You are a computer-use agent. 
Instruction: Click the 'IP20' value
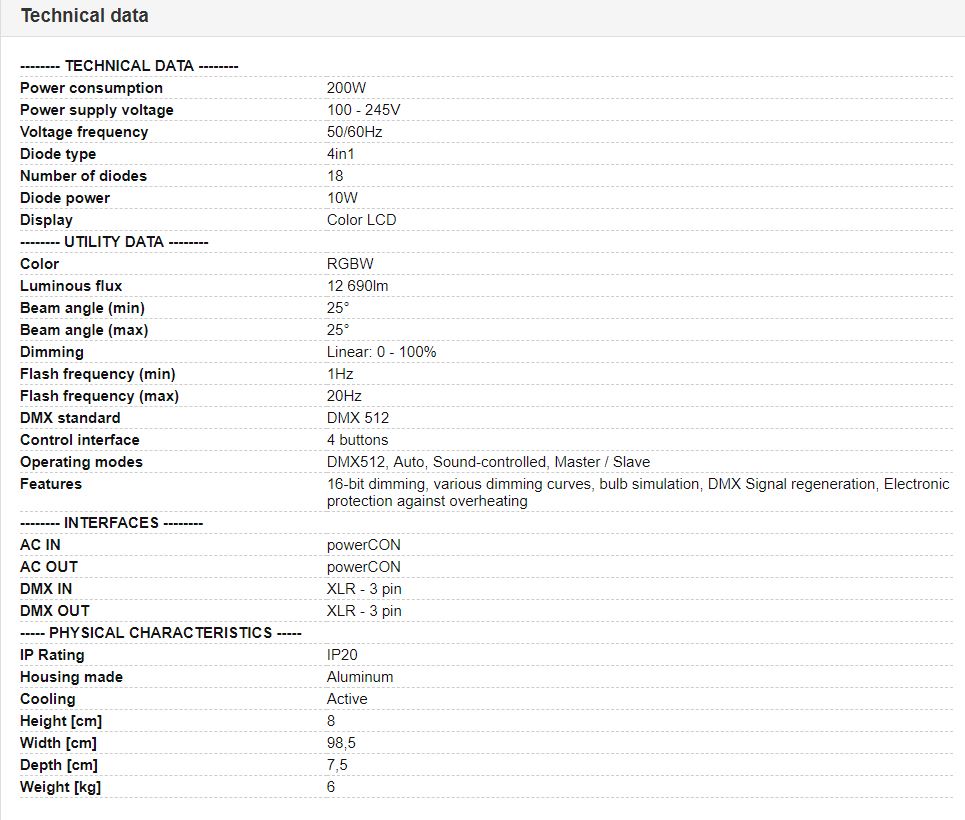[342, 655]
